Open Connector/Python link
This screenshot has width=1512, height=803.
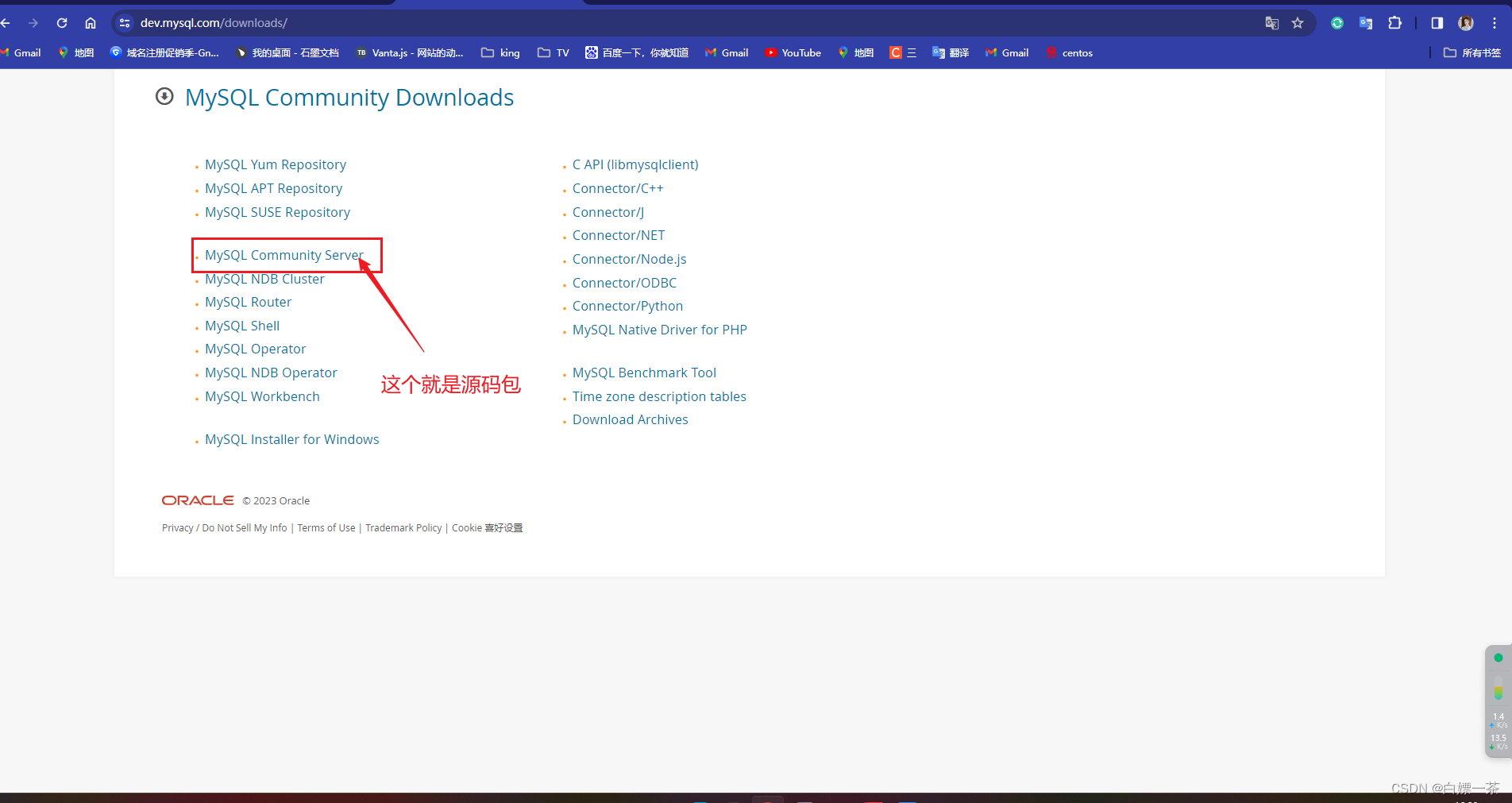pyautogui.click(x=627, y=306)
